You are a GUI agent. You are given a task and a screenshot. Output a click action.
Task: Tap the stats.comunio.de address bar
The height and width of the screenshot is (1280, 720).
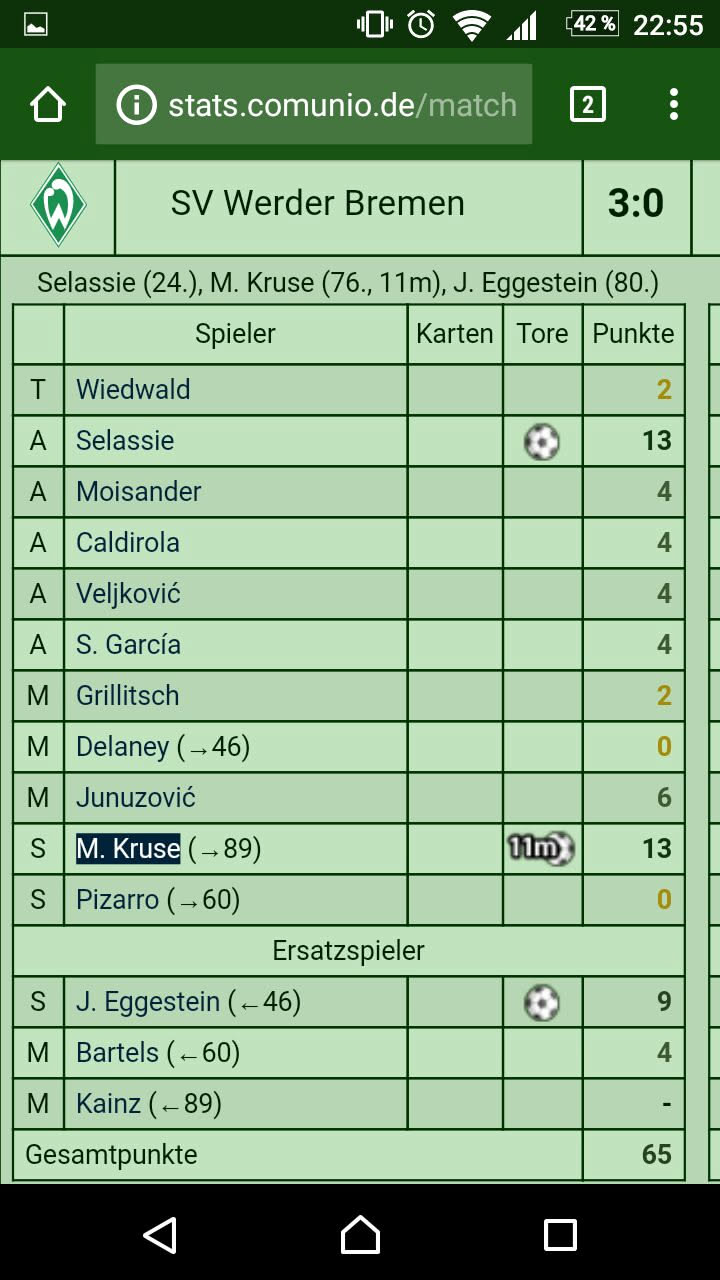coord(340,104)
